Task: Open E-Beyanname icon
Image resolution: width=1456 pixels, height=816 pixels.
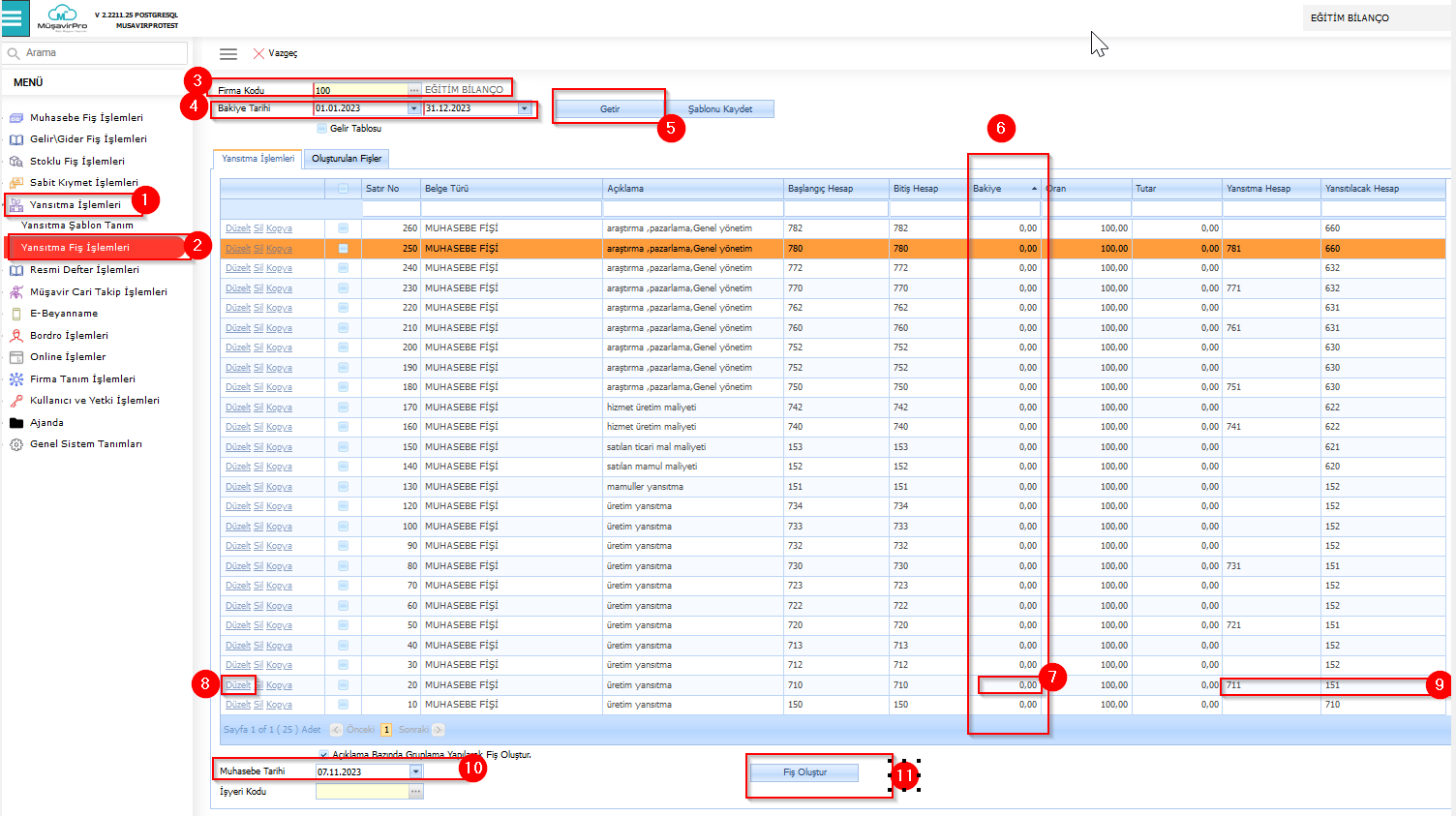Action: (16, 314)
